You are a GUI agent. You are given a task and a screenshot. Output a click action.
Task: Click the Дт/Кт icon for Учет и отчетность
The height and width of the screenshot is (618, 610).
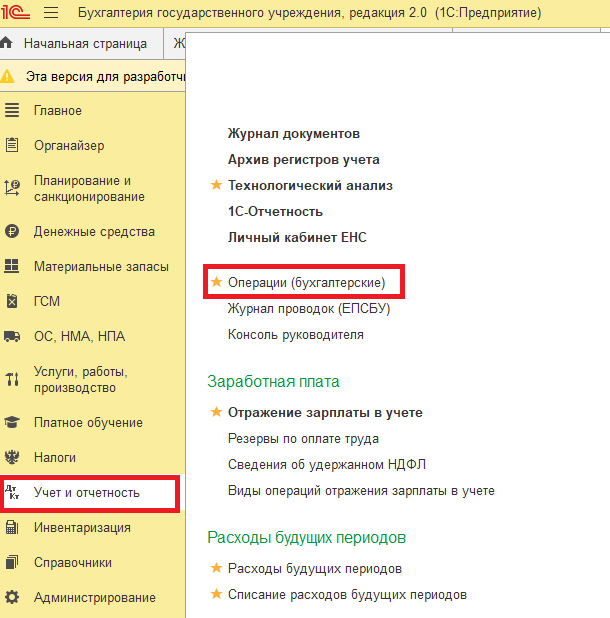coord(12,492)
